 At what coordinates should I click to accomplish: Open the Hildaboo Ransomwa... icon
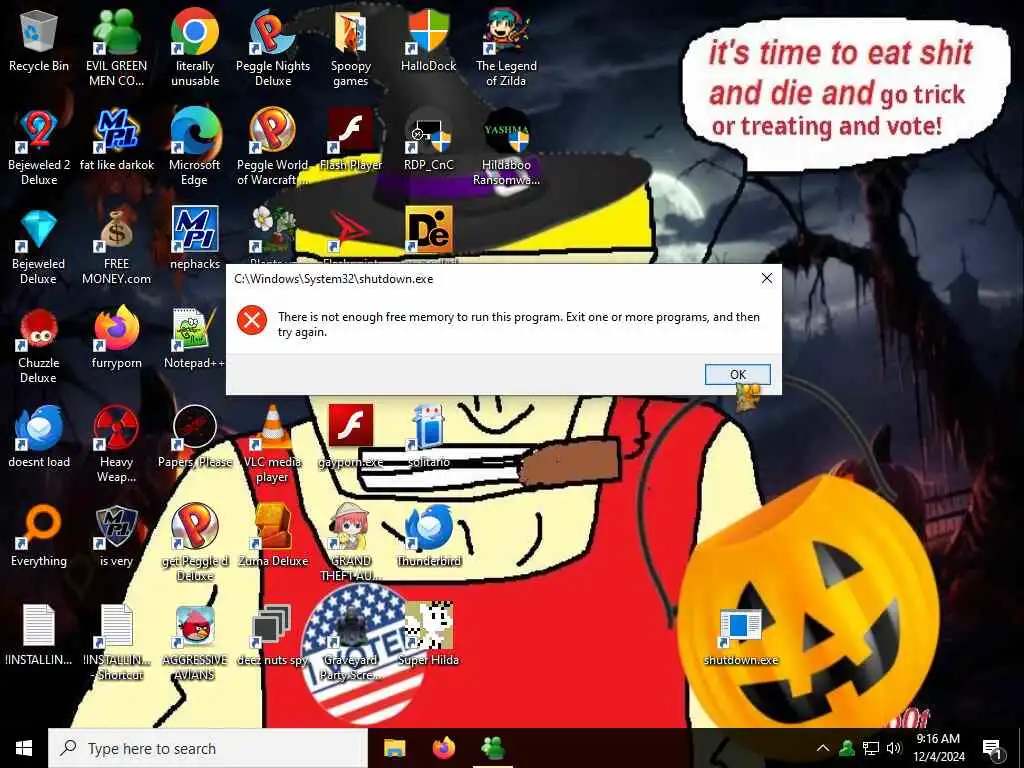point(506,147)
